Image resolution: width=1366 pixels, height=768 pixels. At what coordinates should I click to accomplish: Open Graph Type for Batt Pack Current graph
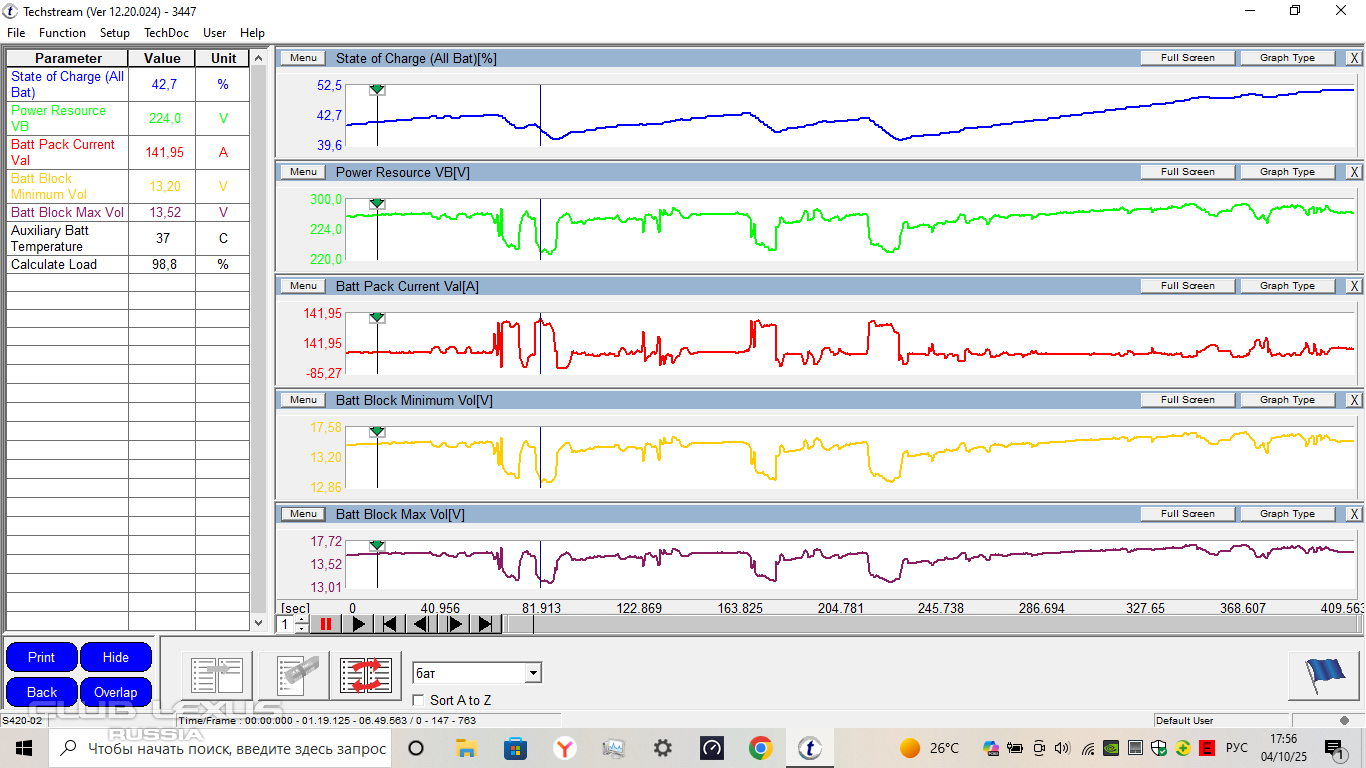coord(1287,286)
